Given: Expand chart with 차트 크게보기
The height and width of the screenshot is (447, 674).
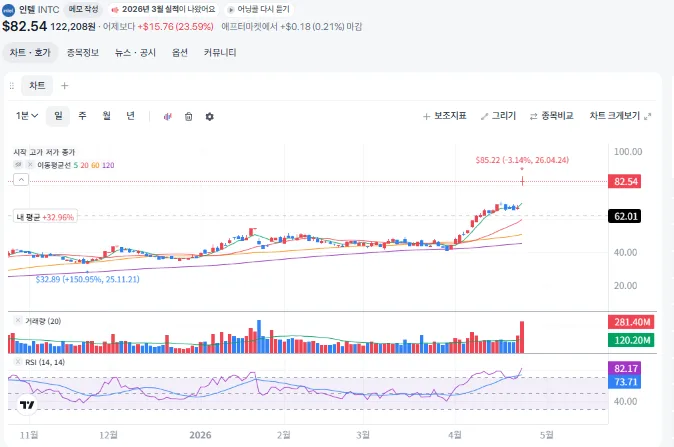Looking at the screenshot, I should tap(620, 116).
